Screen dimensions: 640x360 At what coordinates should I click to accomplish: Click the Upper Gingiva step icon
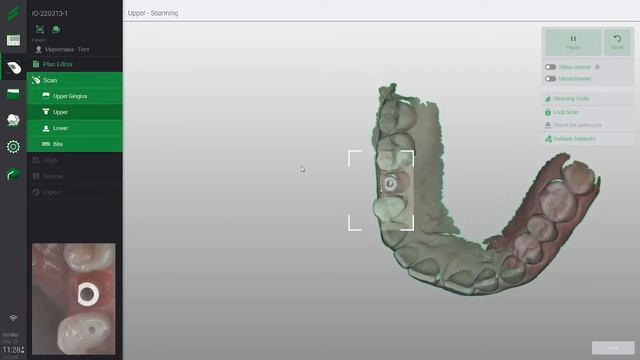click(x=46, y=96)
